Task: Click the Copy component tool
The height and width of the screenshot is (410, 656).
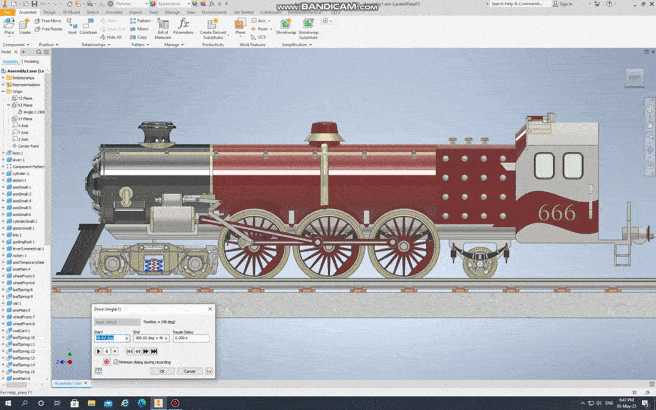Action: (138, 37)
